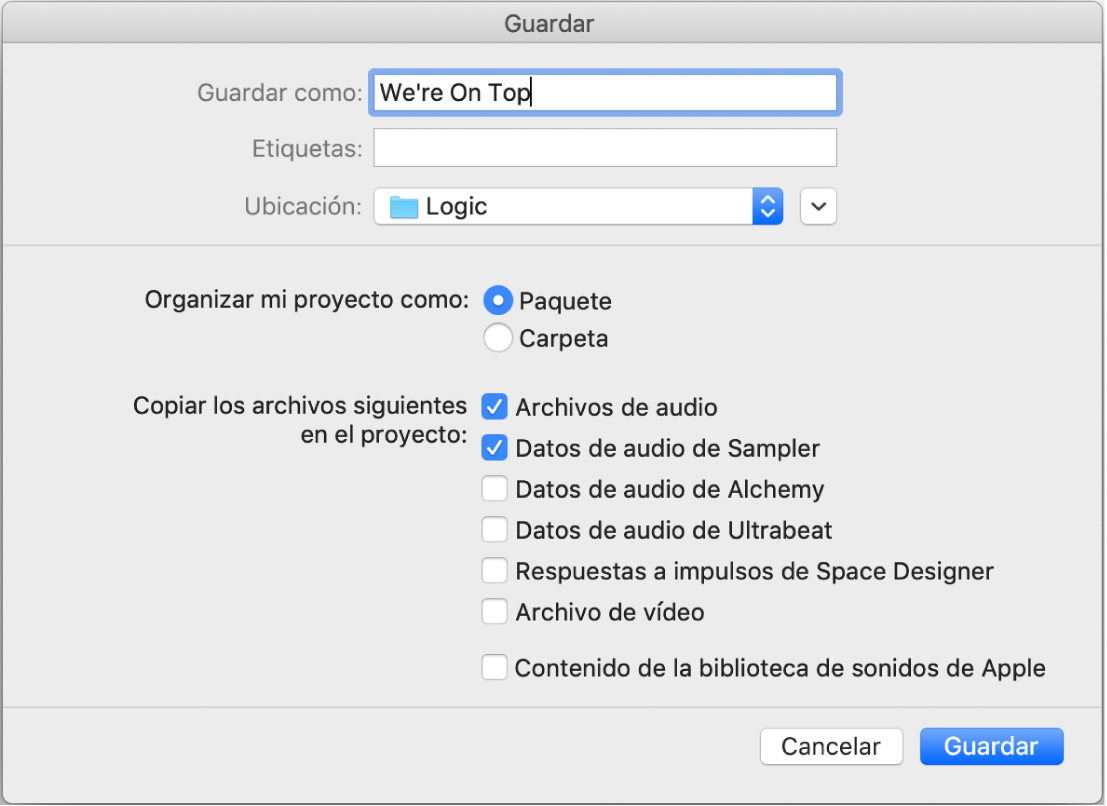This screenshot has height=806, width=1107.
Task: Click the Carpeta option label text
Action: point(563,339)
